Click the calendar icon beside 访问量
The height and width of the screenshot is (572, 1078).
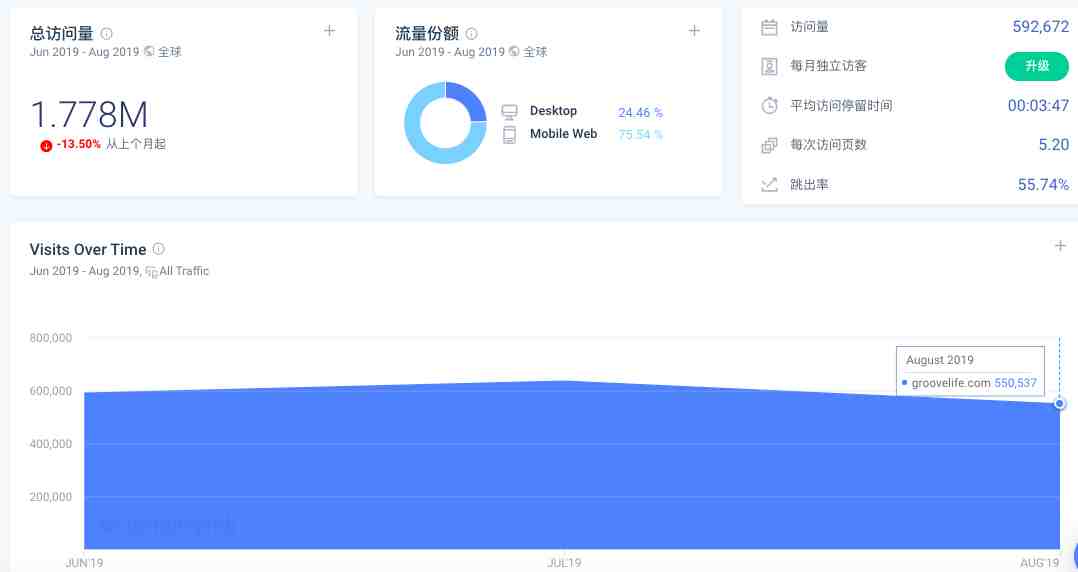(769, 28)
